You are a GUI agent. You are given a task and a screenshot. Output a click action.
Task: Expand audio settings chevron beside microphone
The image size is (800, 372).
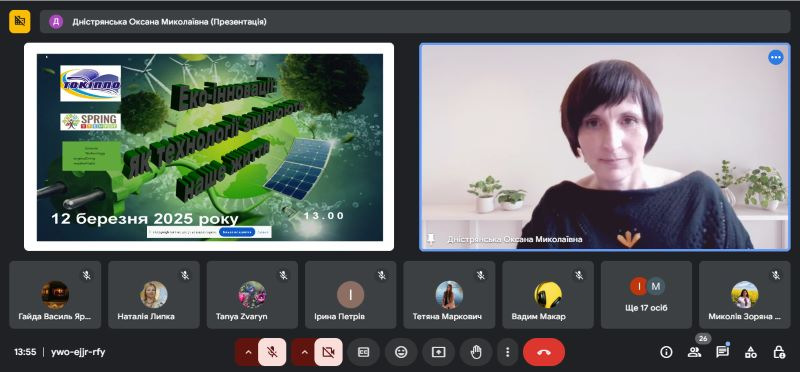pyautogui.click(x=248, y=352)
